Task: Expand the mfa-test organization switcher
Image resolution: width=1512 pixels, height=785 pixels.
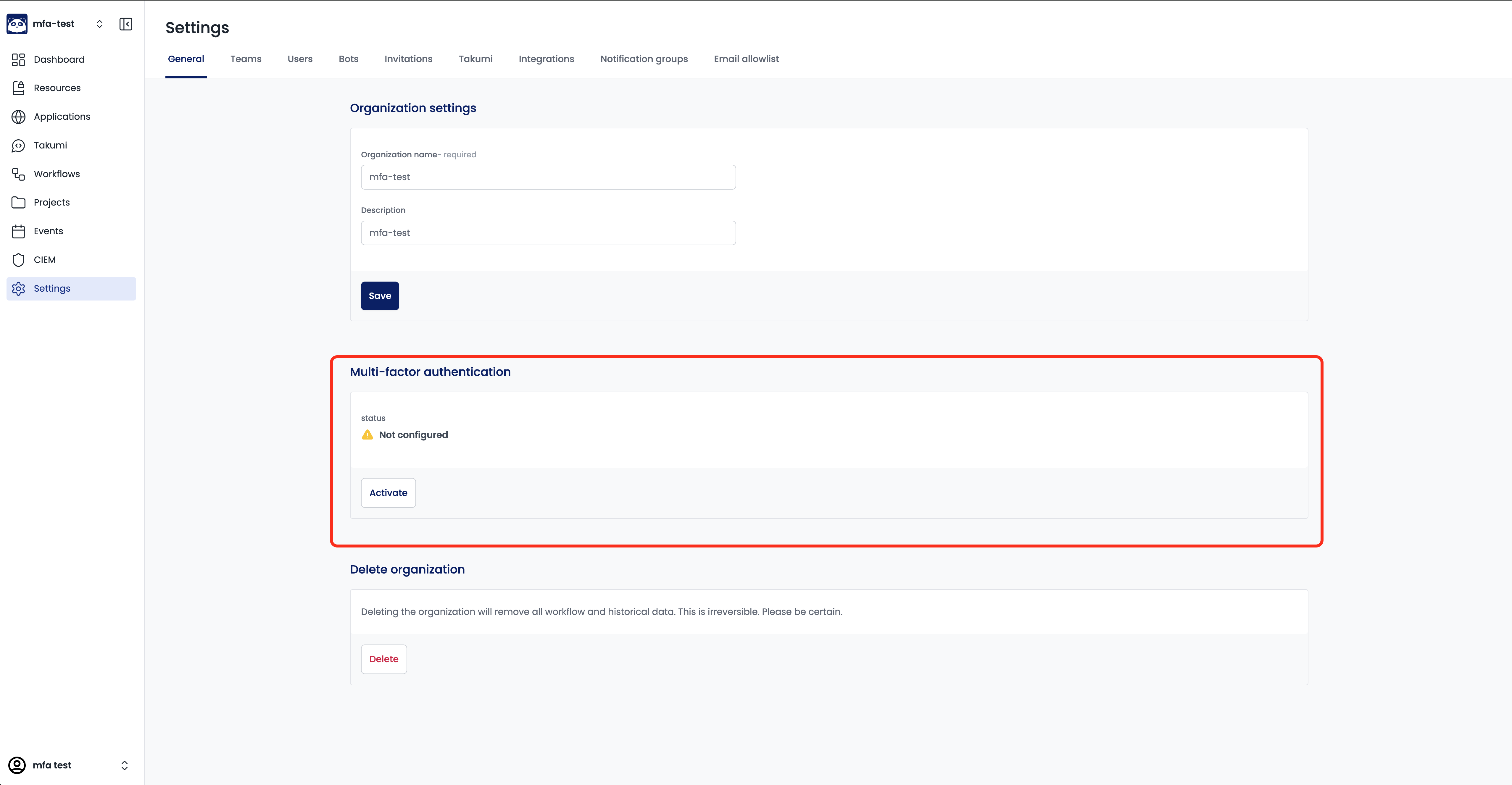Action: [99, 24]
